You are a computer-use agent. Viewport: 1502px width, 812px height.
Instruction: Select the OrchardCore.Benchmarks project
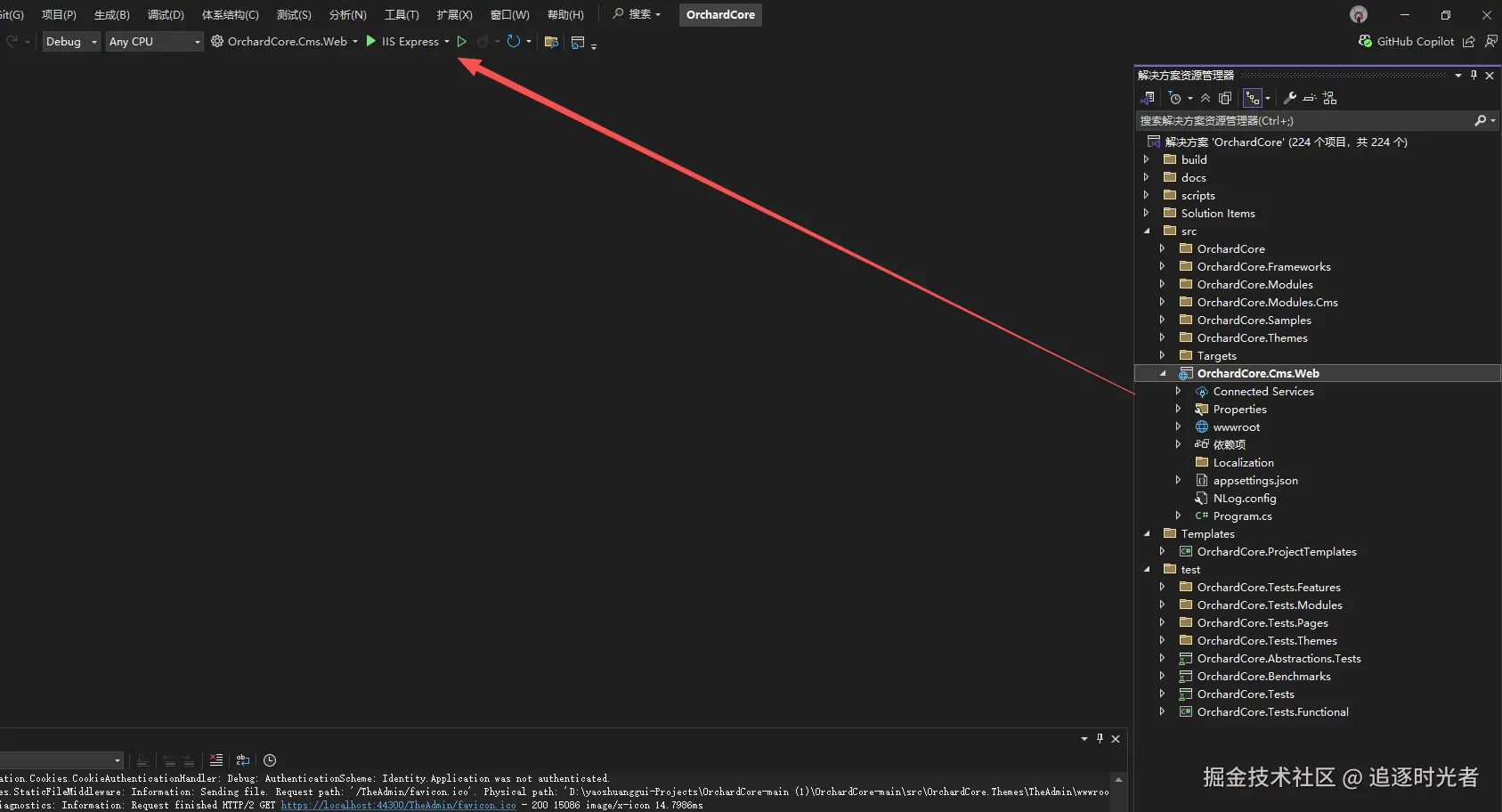pyautogui.click(x=1263, y=676)
